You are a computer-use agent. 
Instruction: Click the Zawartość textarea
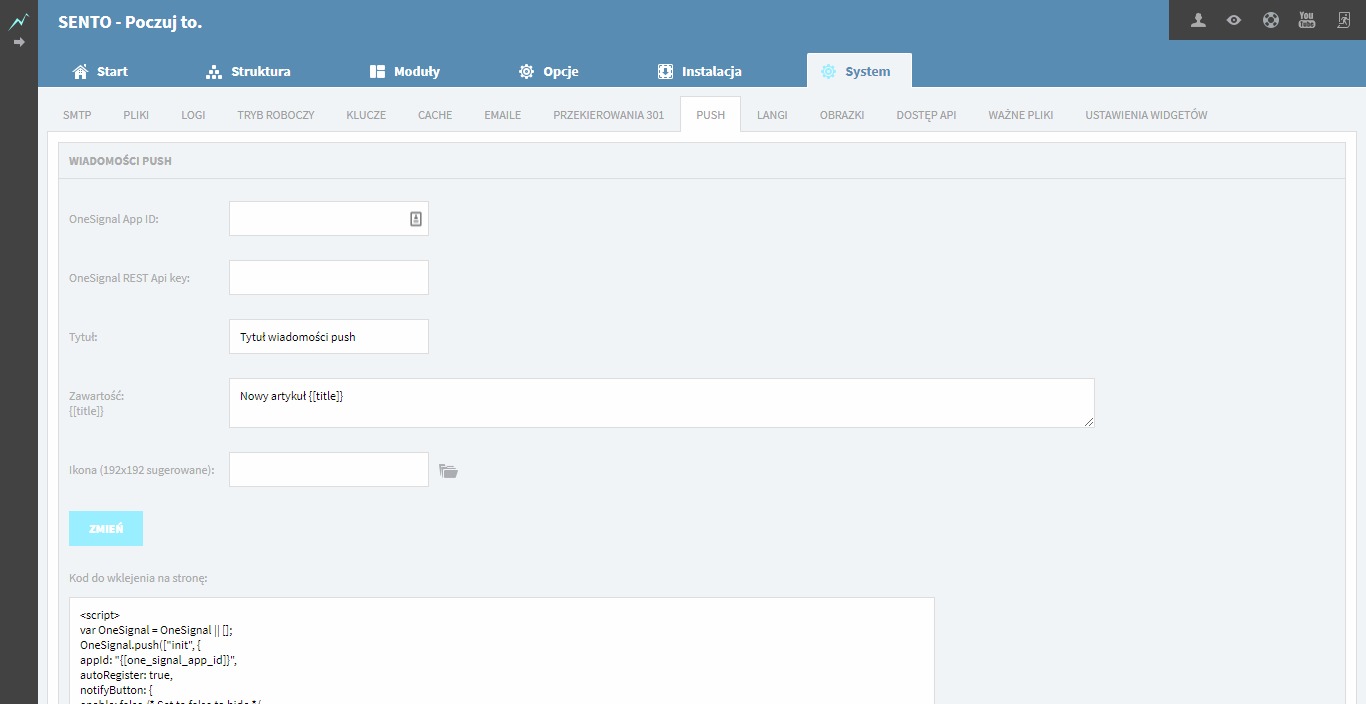coord(662,403)
